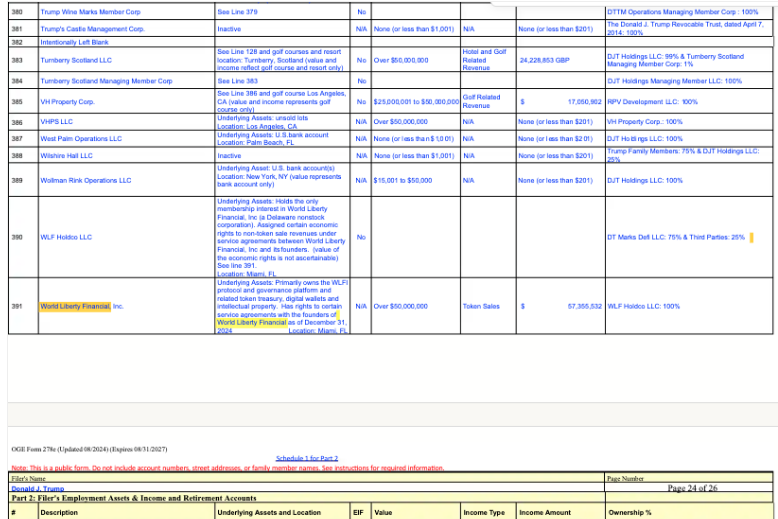Select the 17,050,902 income amount
The height and width of the screenshot is (519, 778).
pos(584,102)
